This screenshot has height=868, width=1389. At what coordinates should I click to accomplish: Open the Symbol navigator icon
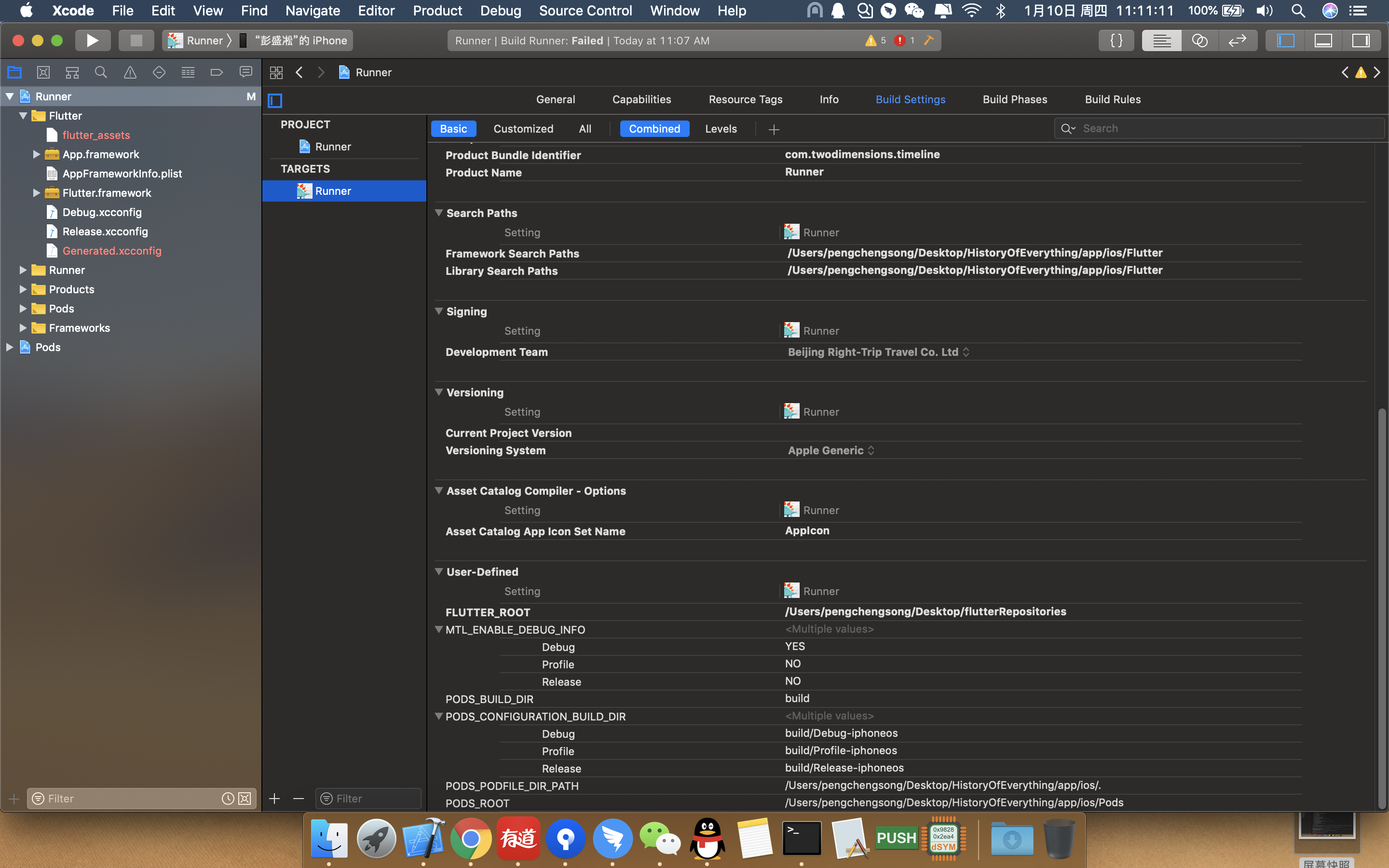pyautogui.click(x=72, y=72)
